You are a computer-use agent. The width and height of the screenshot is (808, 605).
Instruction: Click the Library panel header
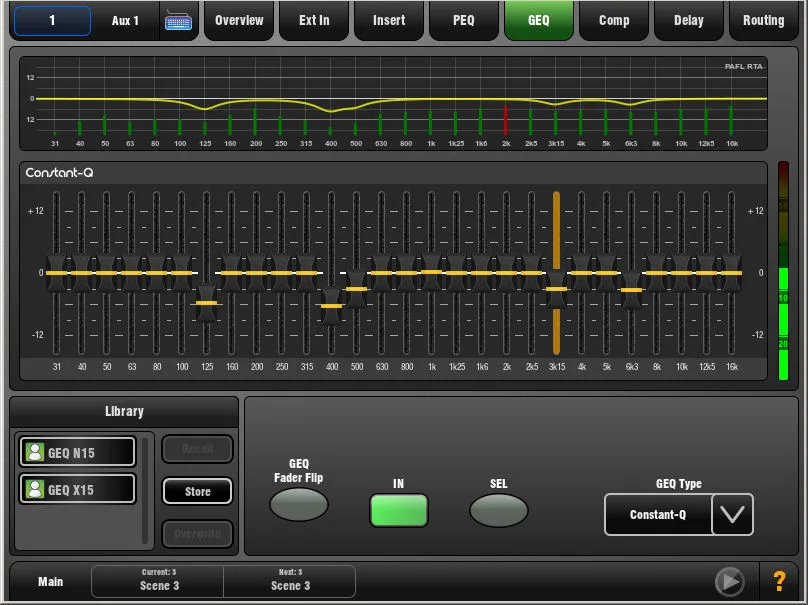[x=124, y=411]
